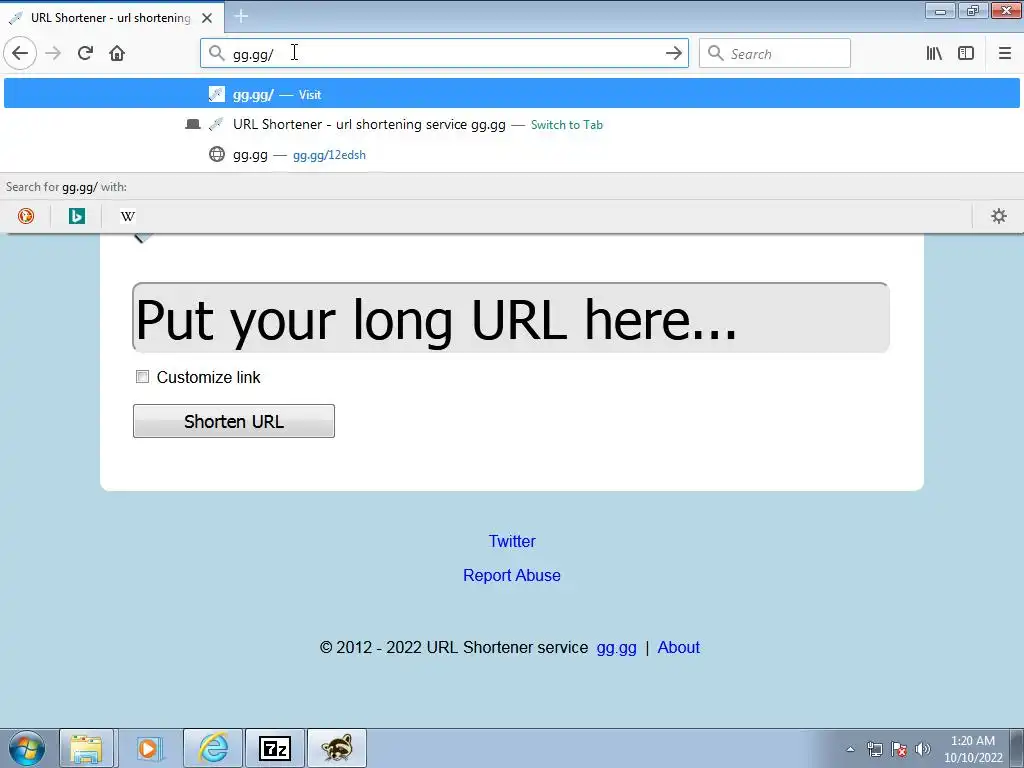The width and height of the screenshot is (1024, 768).
Task: Click Search for gg.gg/ with label
Action: [67, 187]
